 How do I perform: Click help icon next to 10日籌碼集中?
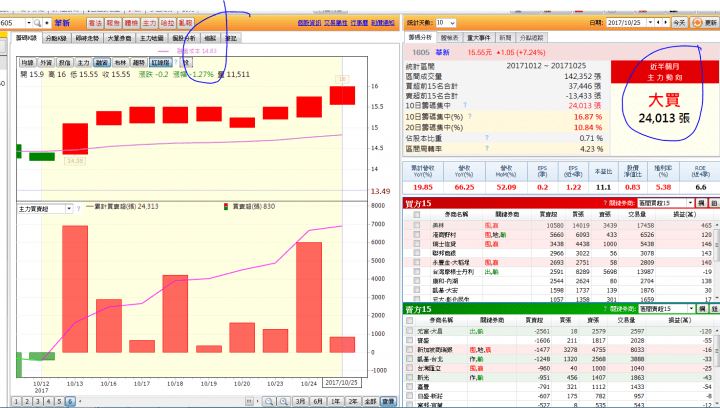pos(465,105)
